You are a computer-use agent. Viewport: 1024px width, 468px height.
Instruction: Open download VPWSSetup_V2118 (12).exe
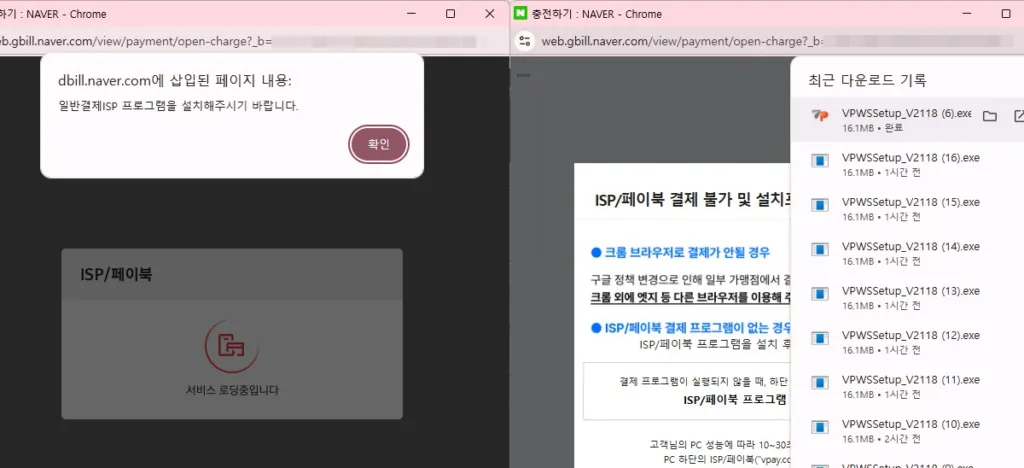(910, 335)
